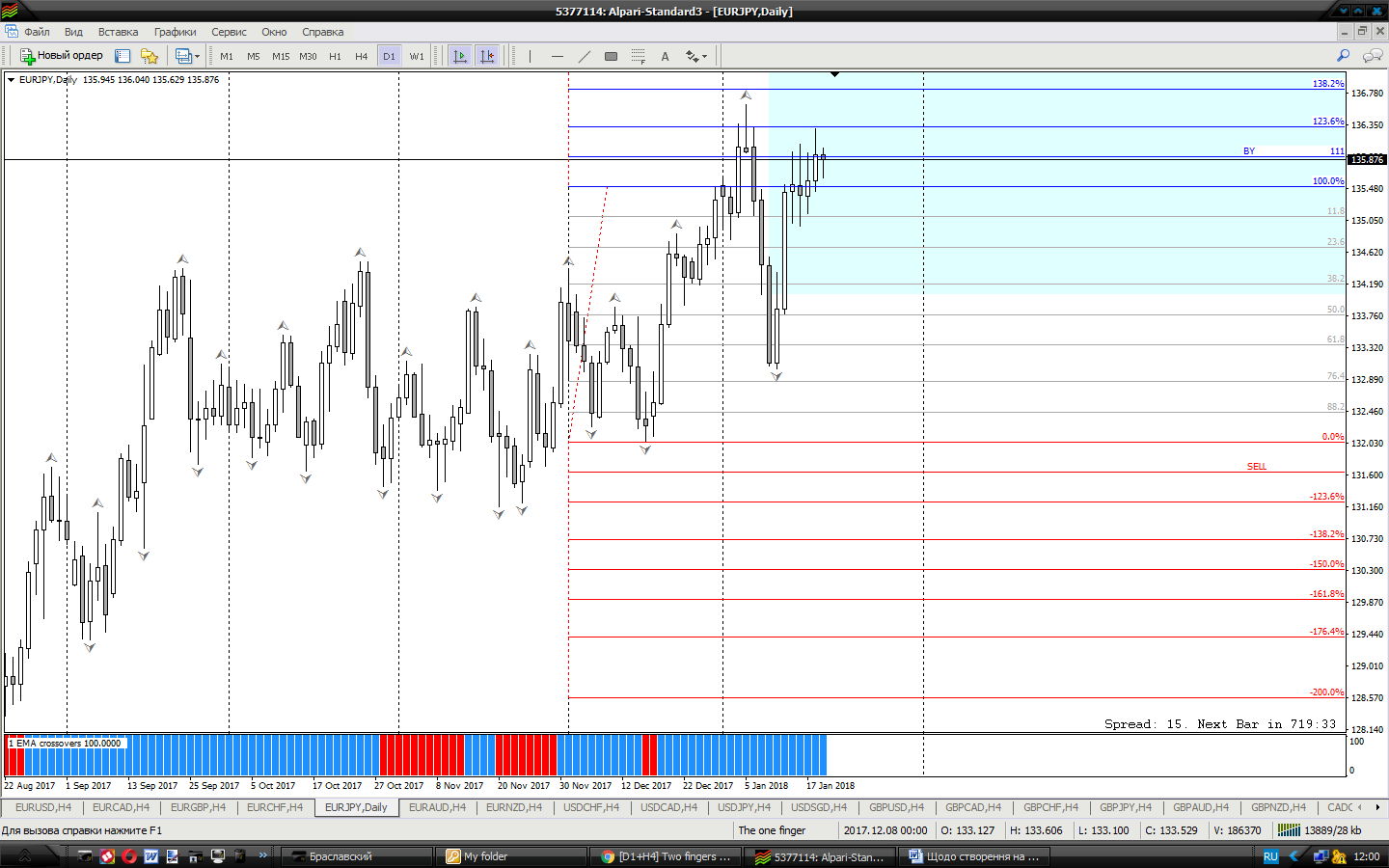This screenshot has height=868, width=1389.
Task: Switch to W1 timeframe
Action: point(417,56)
